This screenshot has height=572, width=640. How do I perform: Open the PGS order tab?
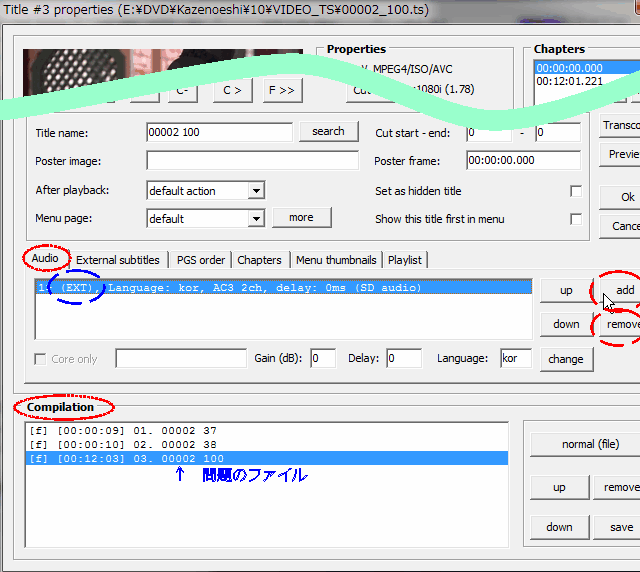tap(200, 260)
